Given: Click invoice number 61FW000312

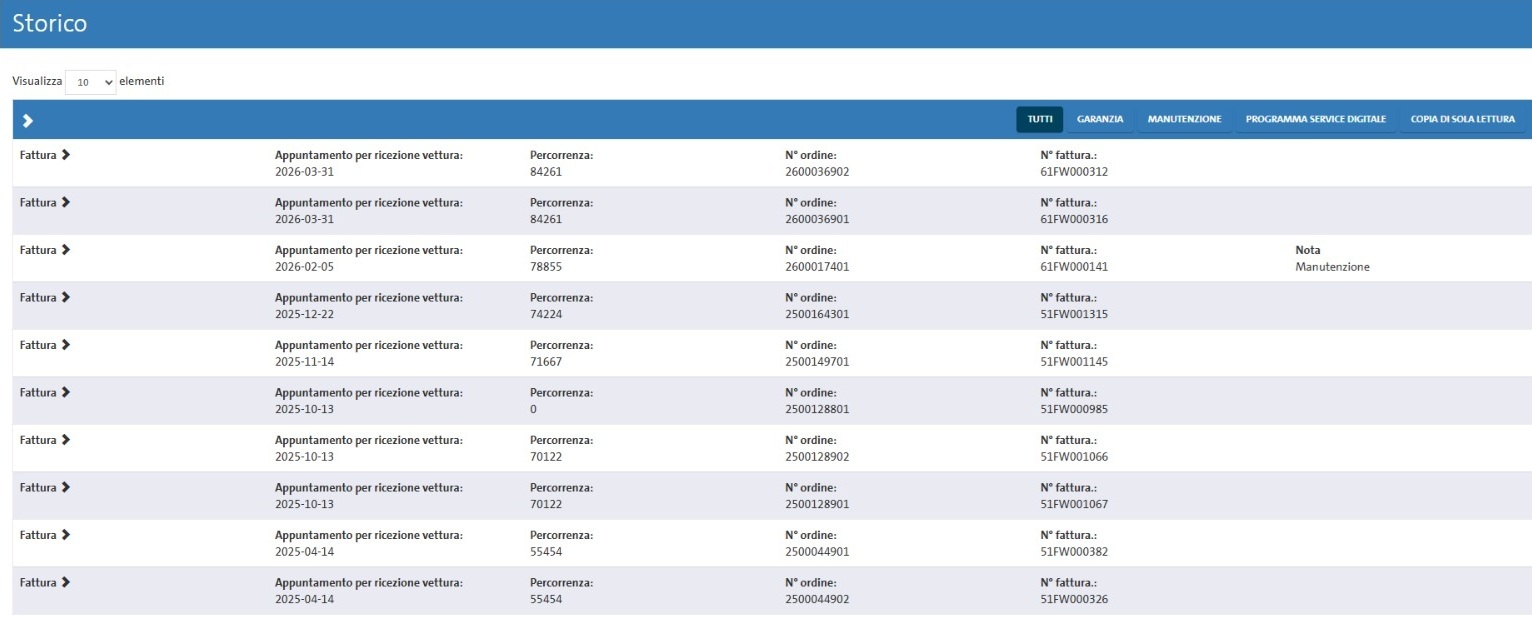Looking at the screenshot, I should 1074,172.
